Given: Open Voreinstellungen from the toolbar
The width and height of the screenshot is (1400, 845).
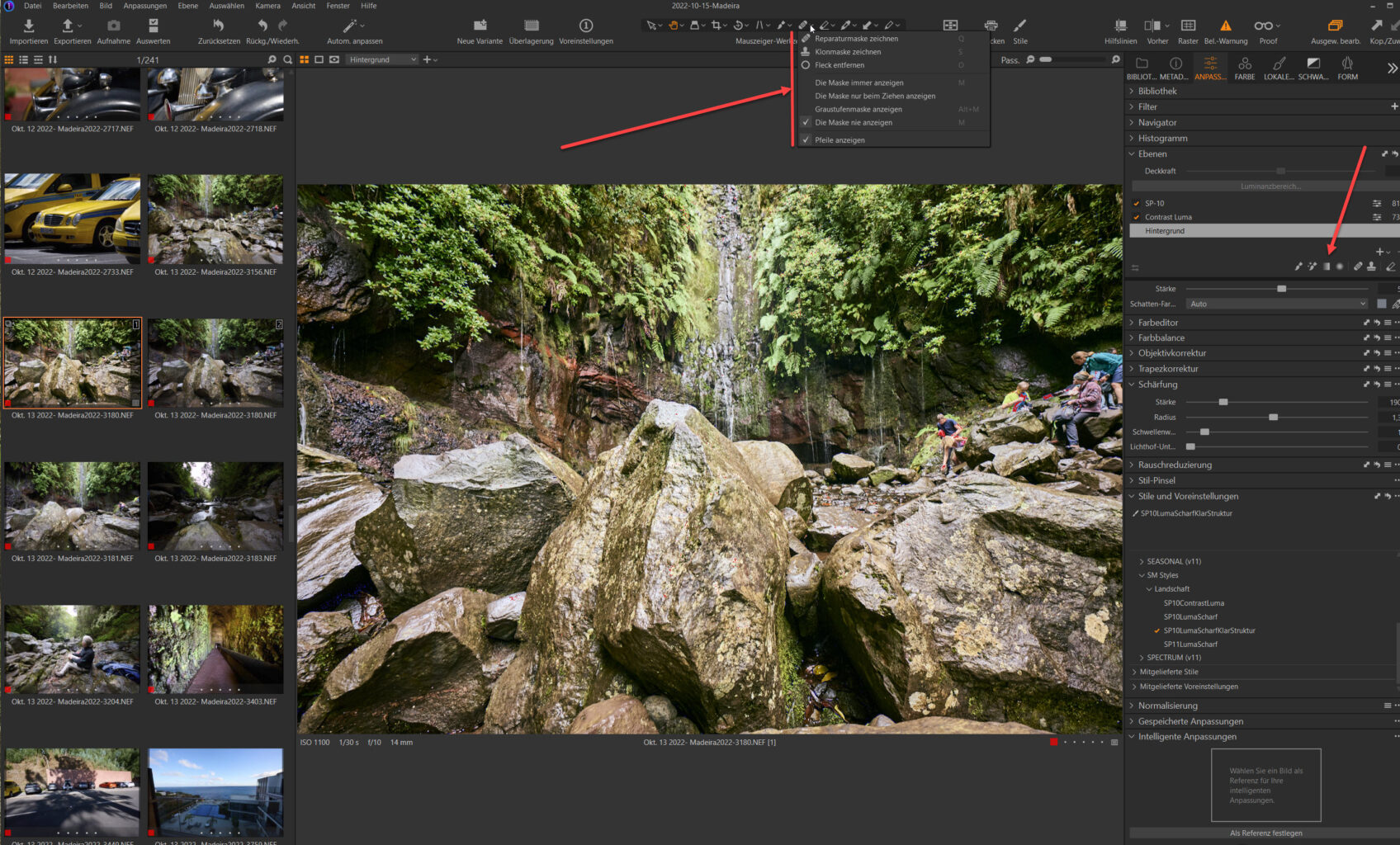Looking at the screenshot, I should point(586,26).
